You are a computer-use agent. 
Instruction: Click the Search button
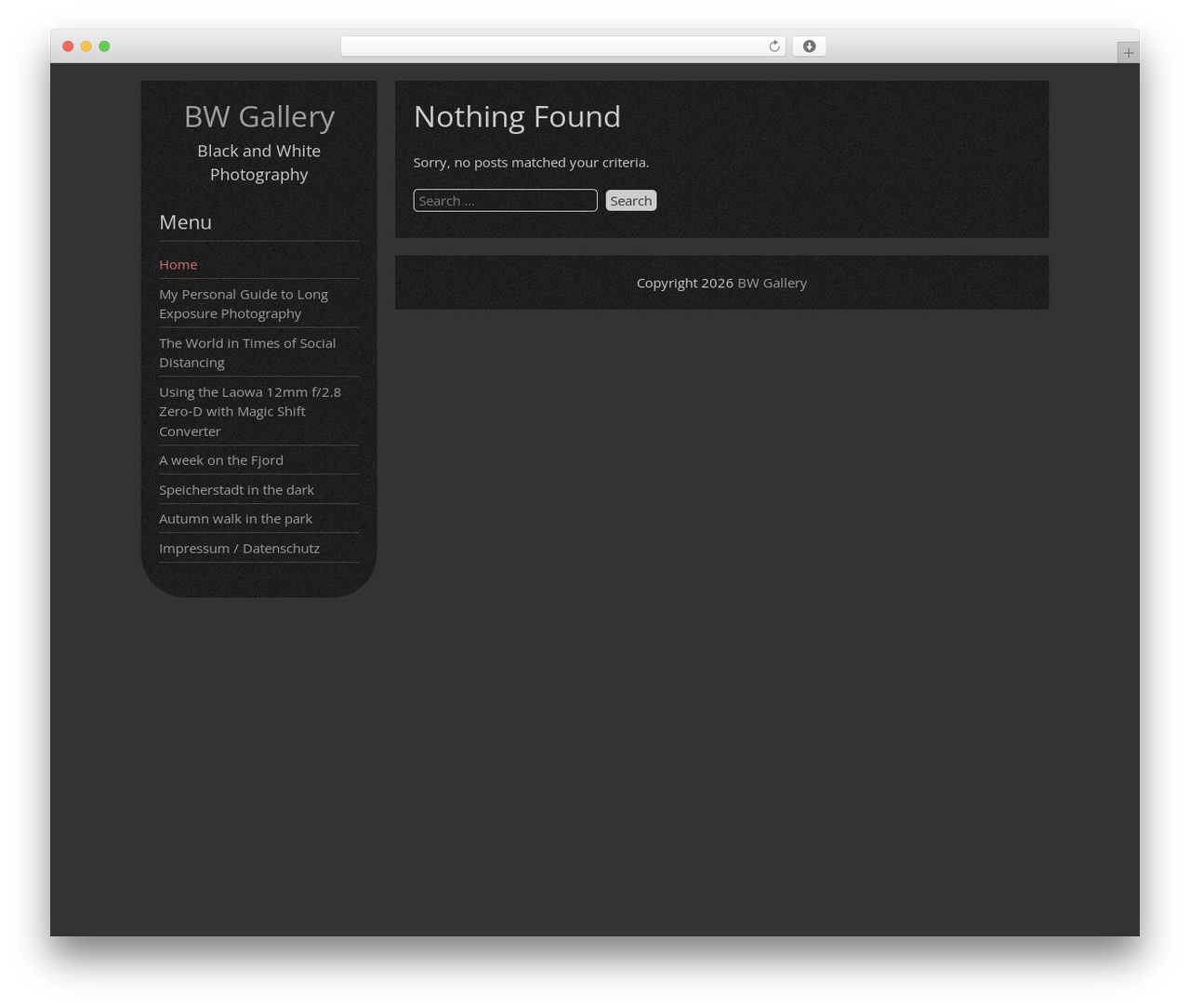631,200
